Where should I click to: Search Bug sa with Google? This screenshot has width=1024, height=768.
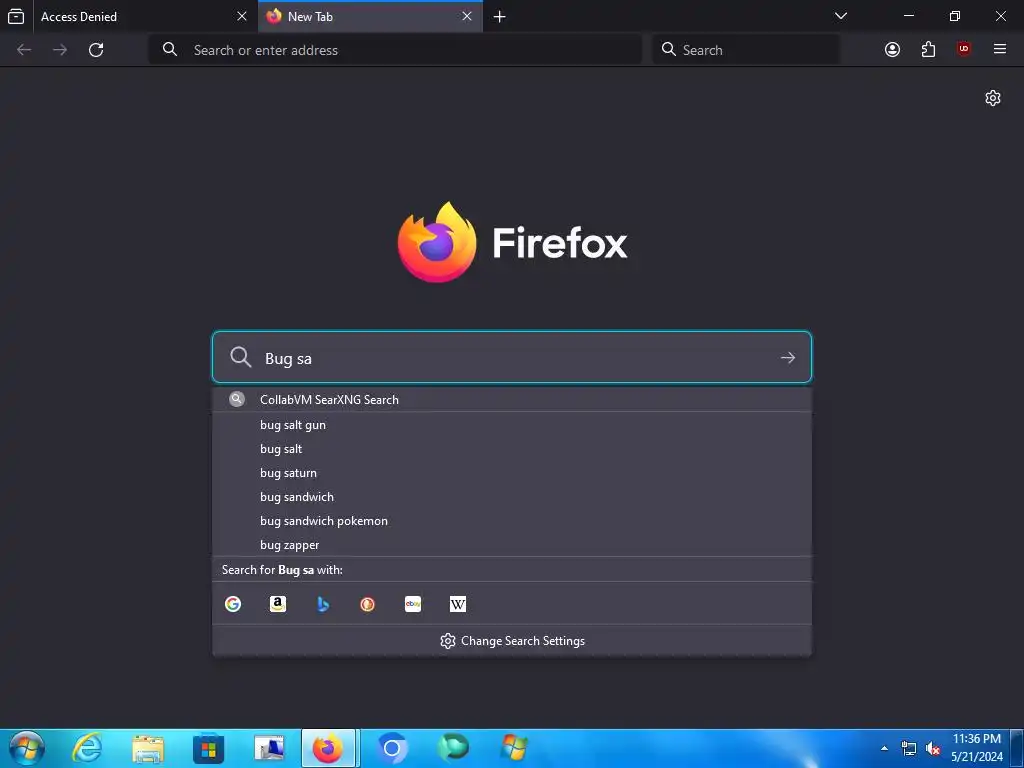click(x=233, y=604)
